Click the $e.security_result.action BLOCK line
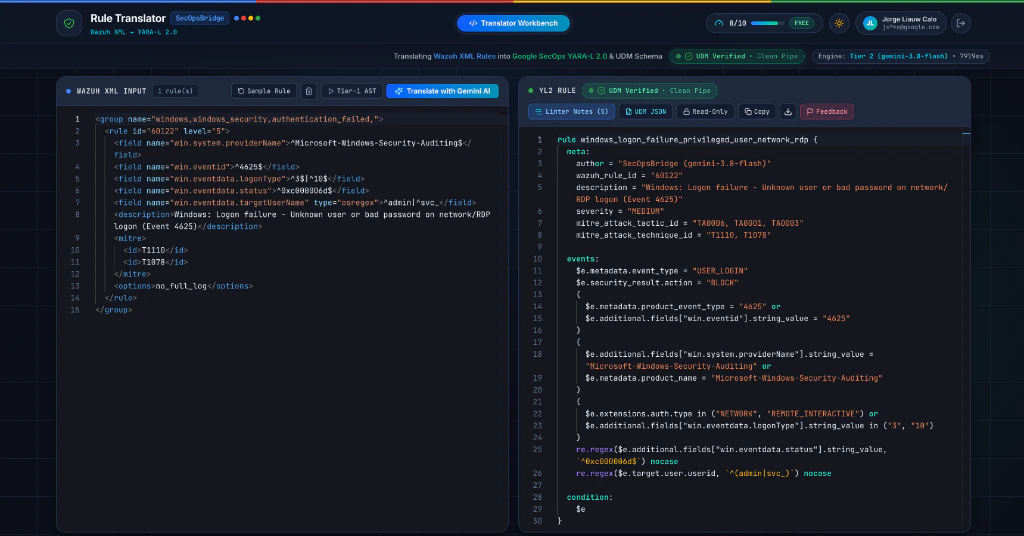1024x536 pixels. (657, 283)
